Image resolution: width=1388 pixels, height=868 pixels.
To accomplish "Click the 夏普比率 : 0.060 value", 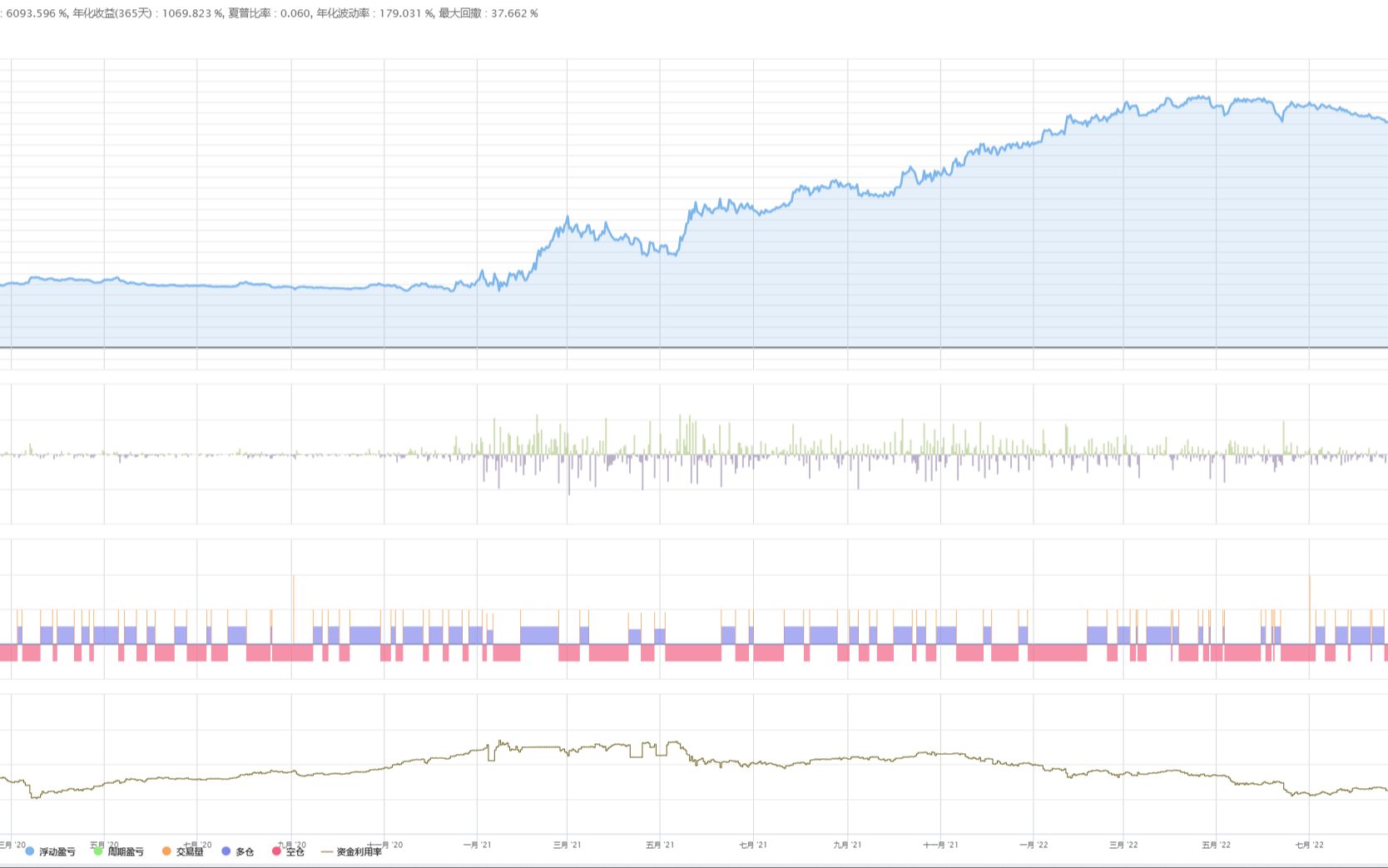I will pos(269,13).
